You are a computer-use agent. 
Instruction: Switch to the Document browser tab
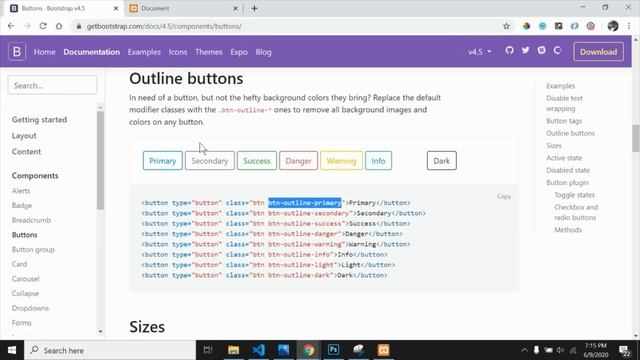[x=184, y=8]
